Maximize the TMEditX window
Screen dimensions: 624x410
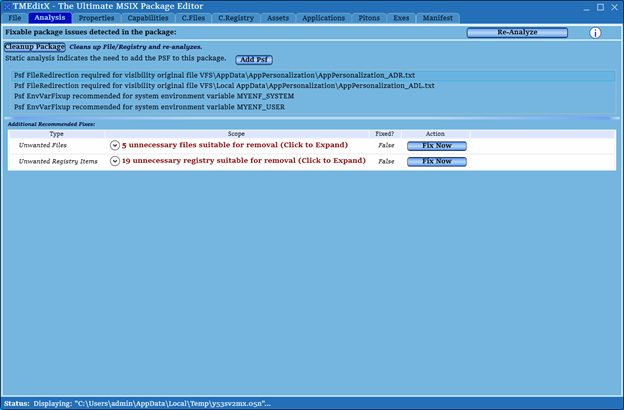tap(601, 7)
